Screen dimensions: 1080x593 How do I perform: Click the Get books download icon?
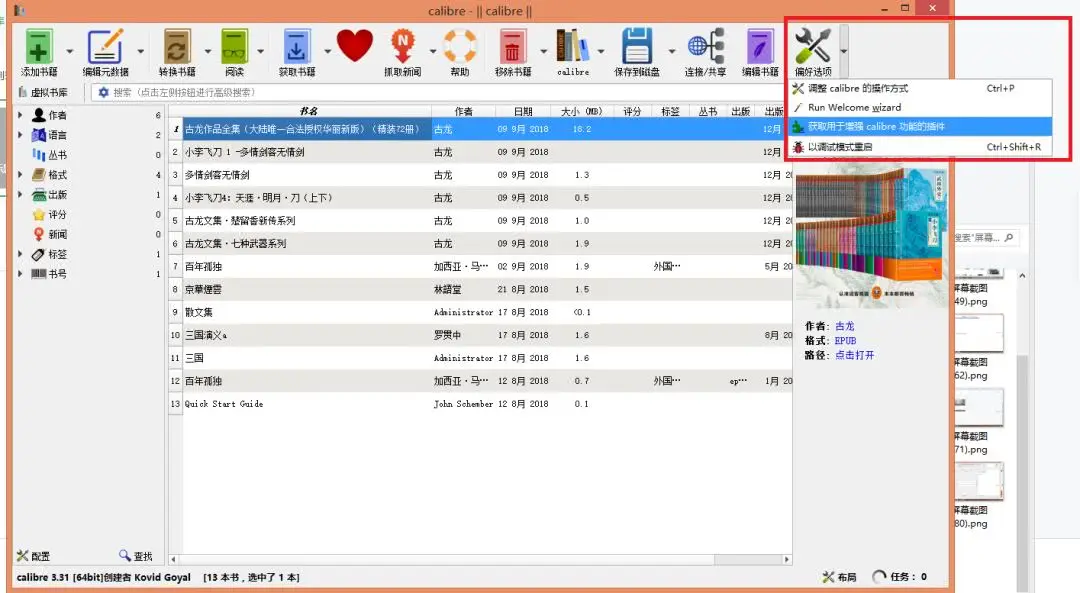(x=297, y=47)
